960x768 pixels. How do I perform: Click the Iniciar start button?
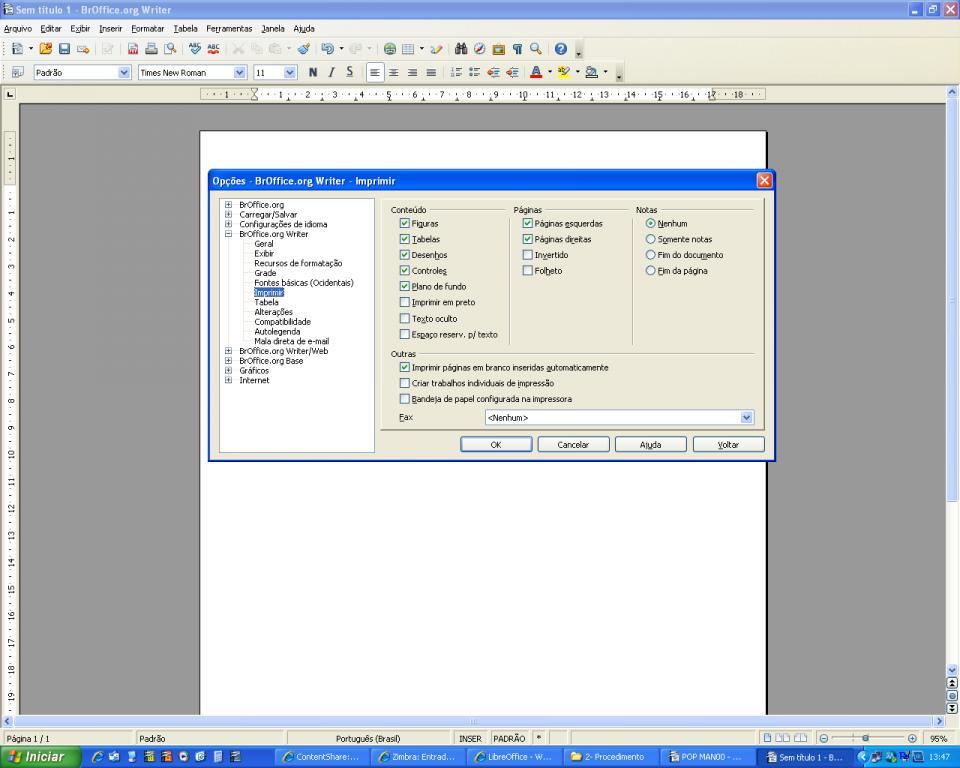(38, 757)
